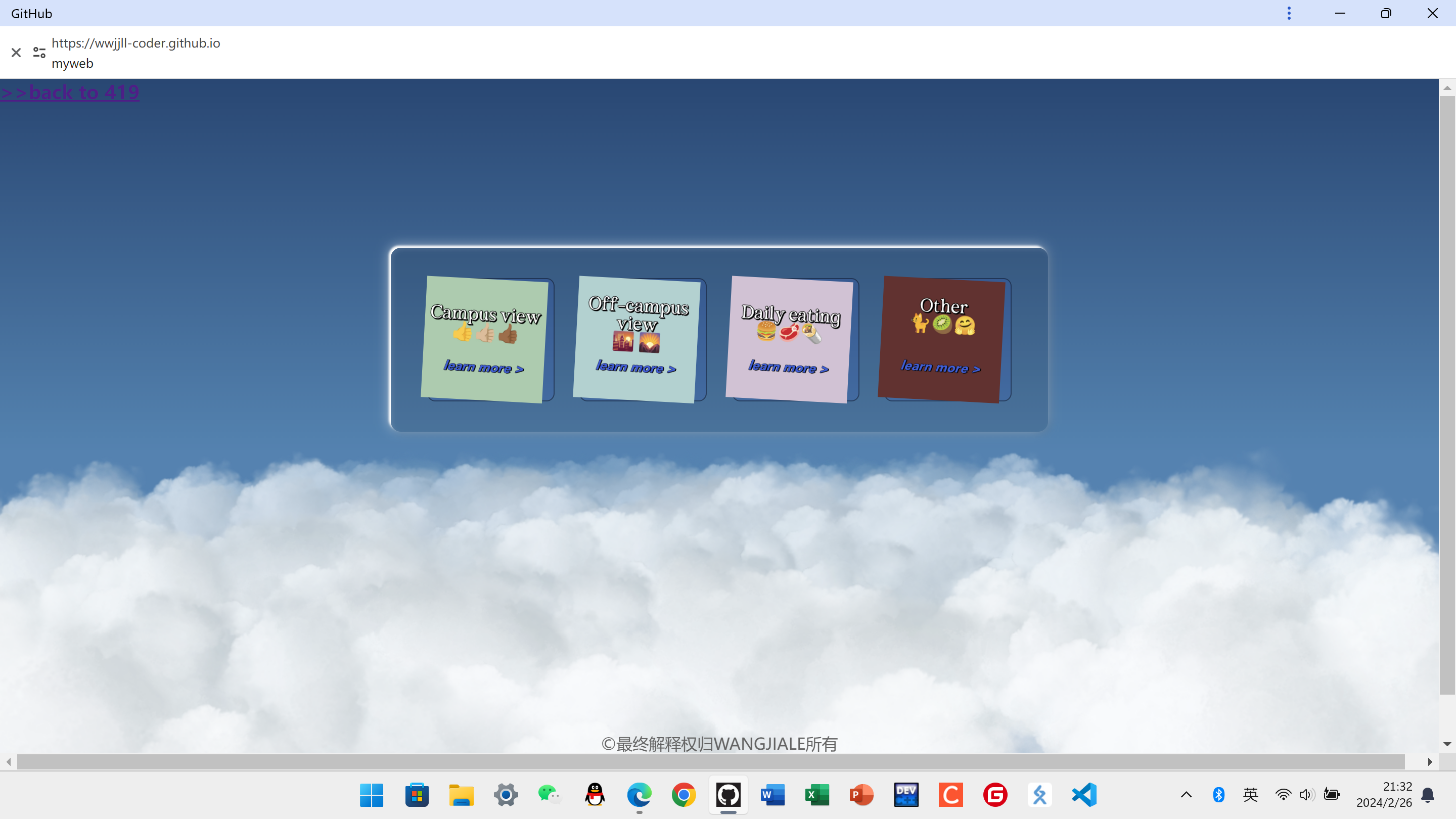The width and height of the screenshot is (1456, 819).
Task: Open QQ penguin icon in taskbar
Action: (x=595, y=795)
